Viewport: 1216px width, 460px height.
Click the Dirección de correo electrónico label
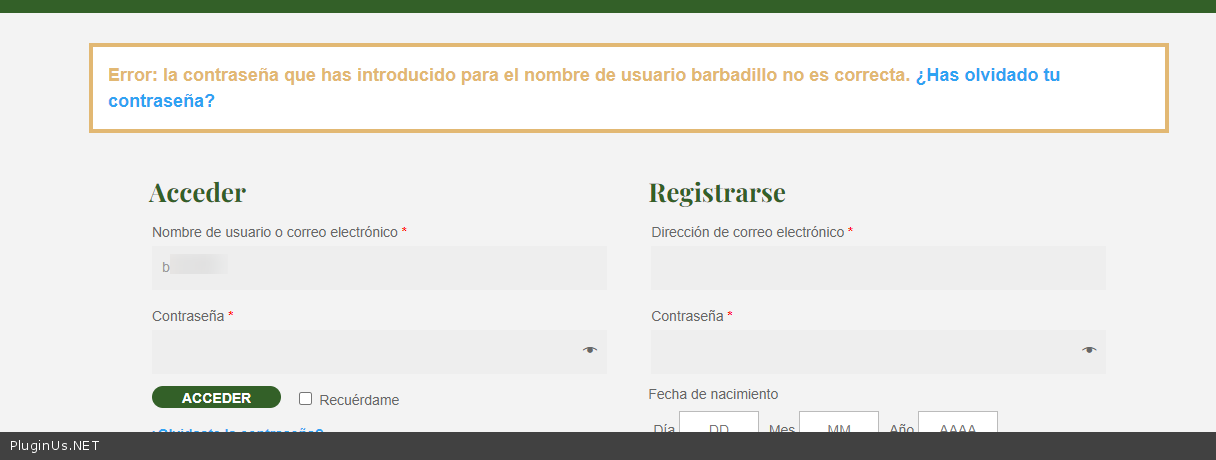(747, 232)
